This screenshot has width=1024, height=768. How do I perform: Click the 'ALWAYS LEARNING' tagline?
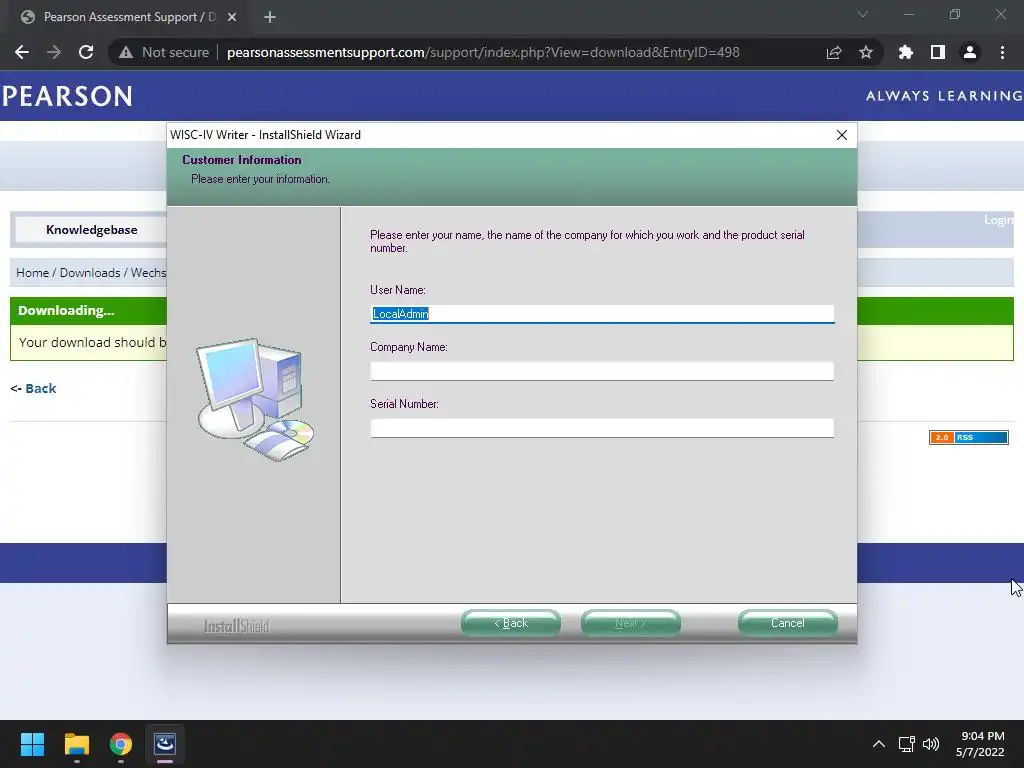pos(944,96)
